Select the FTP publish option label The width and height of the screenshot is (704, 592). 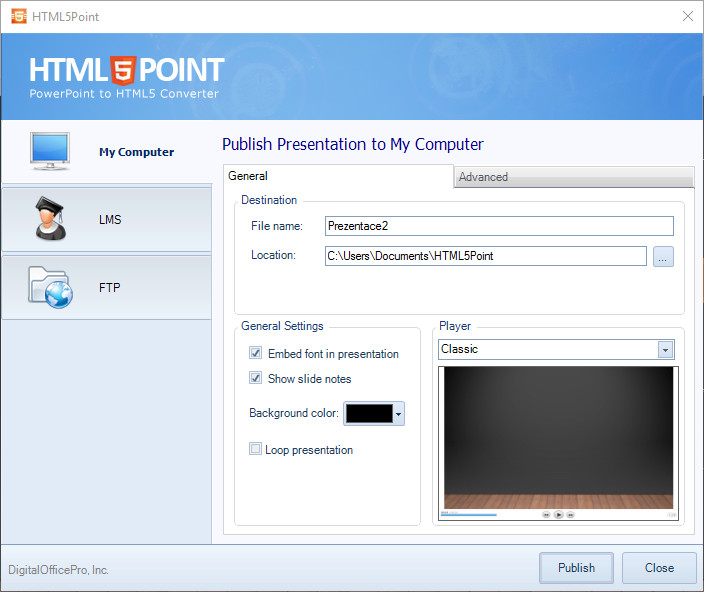click(x=110, y=287)
